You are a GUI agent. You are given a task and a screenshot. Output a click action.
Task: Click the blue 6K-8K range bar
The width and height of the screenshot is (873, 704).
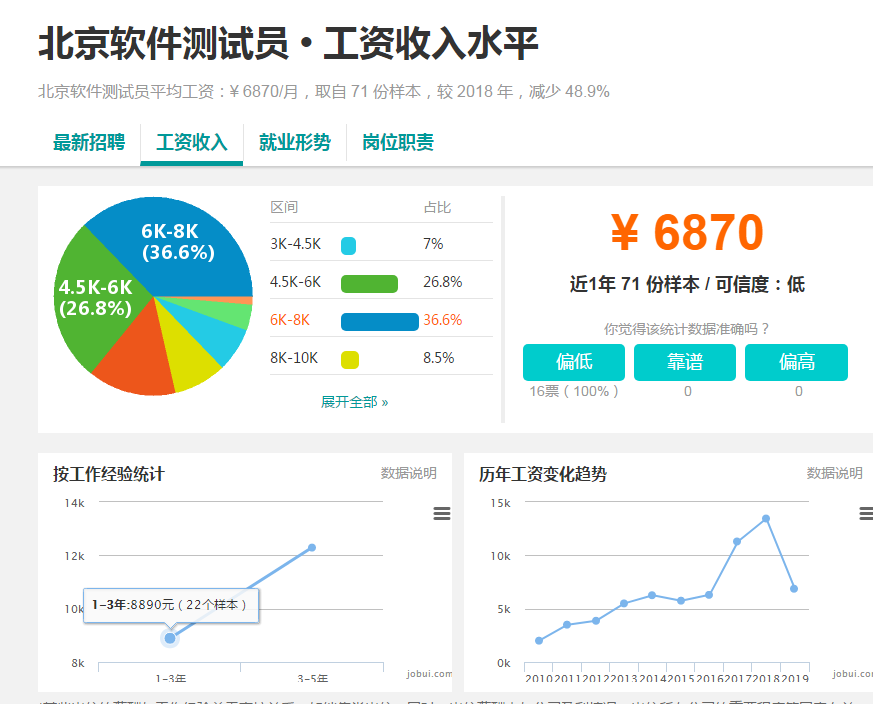tap(379, 321)
